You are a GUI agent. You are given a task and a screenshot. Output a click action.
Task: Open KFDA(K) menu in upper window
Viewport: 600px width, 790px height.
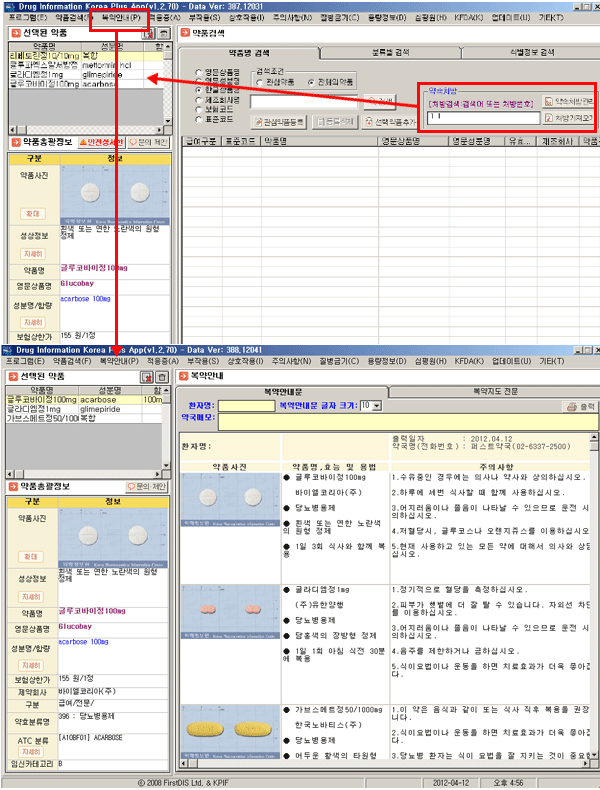tap(469, 18)
